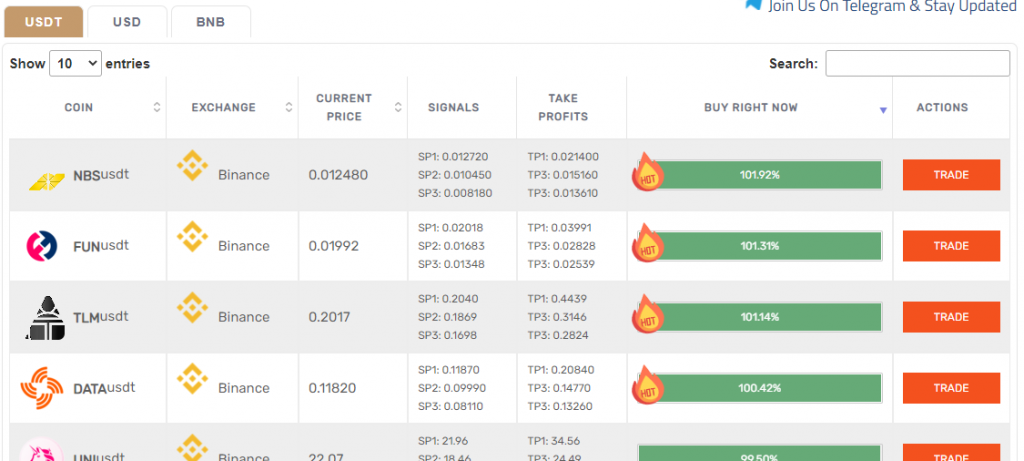Click the TLM coin logo icon

coord(44,318)
